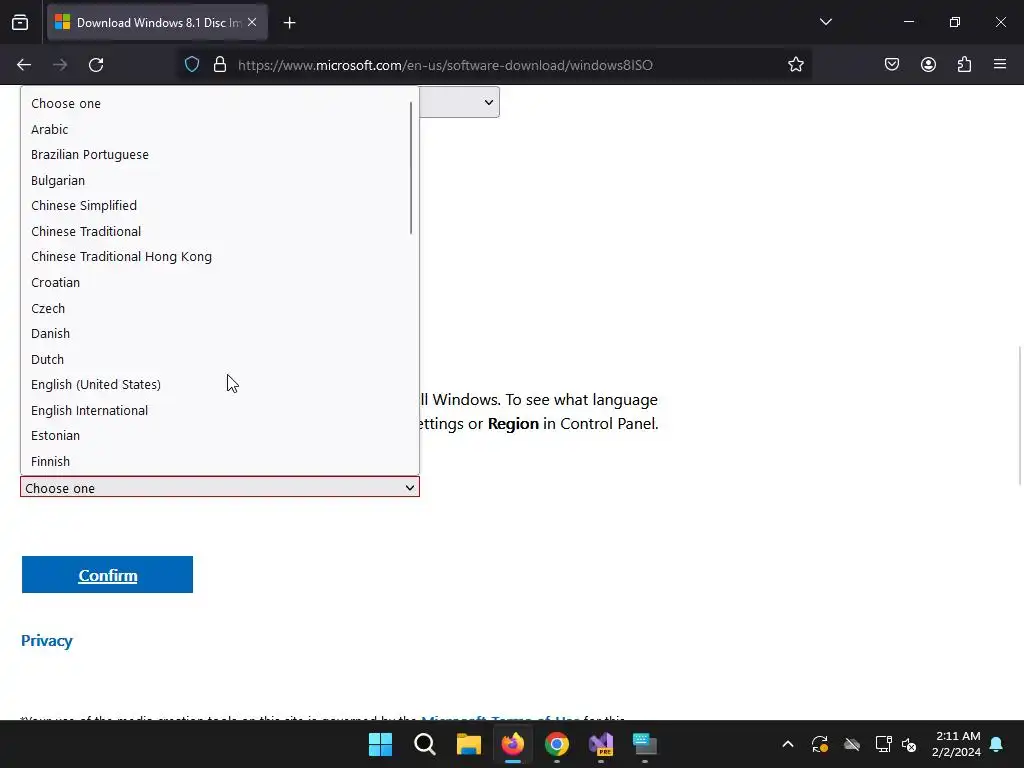Open the Firefox account icon
The image size is (1024, 768).
coord(928,65)
